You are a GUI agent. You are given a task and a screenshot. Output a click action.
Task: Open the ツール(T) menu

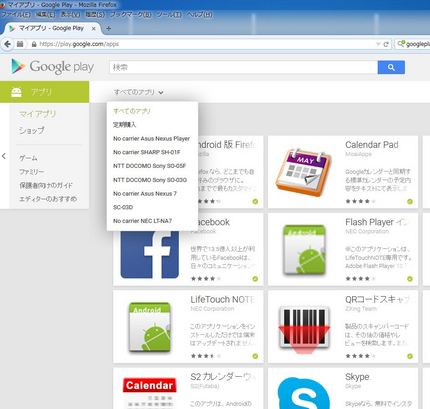coord(169,14)
